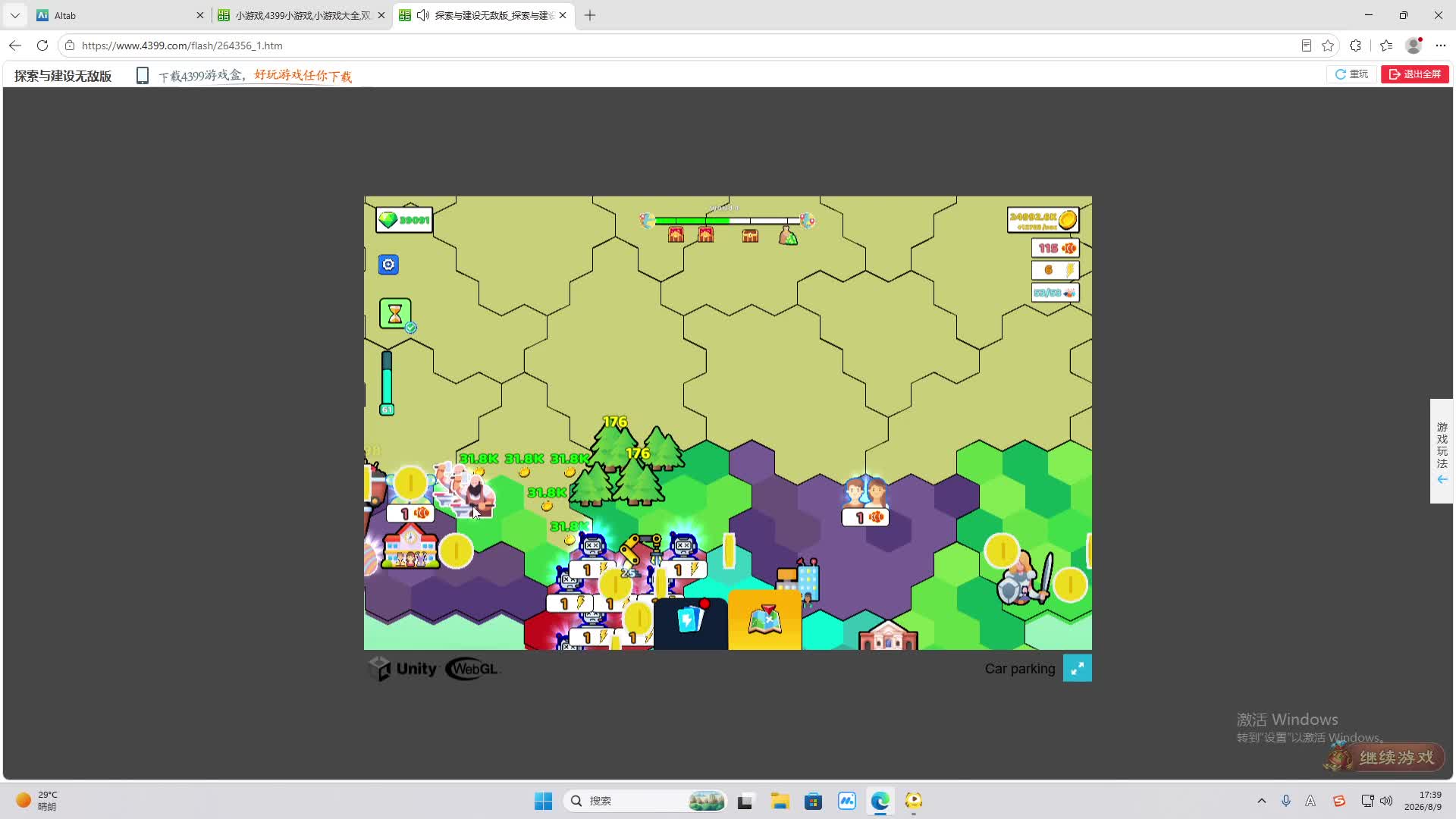Select the couple portrait on the purple hex
Image resolution: width=1456 pixels, height=819 pixels.
point(865,492)
